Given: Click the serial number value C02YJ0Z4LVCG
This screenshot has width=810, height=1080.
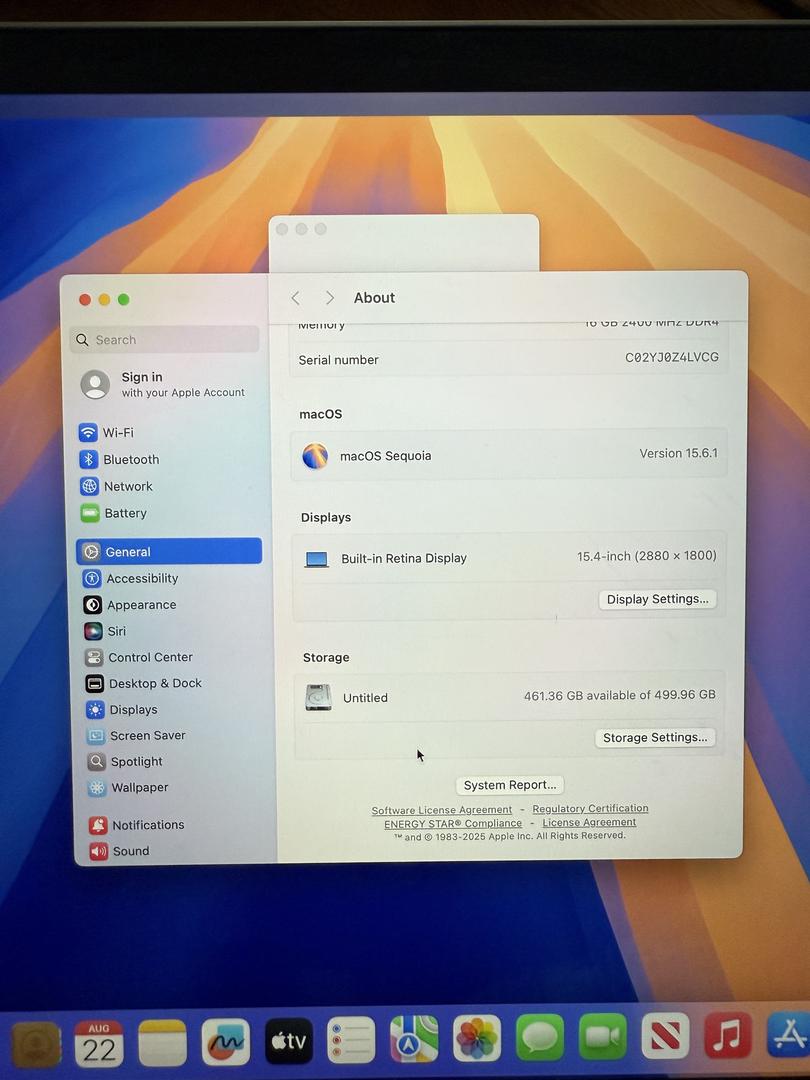Looking at the screenshot, I should (x=672, y=357).
